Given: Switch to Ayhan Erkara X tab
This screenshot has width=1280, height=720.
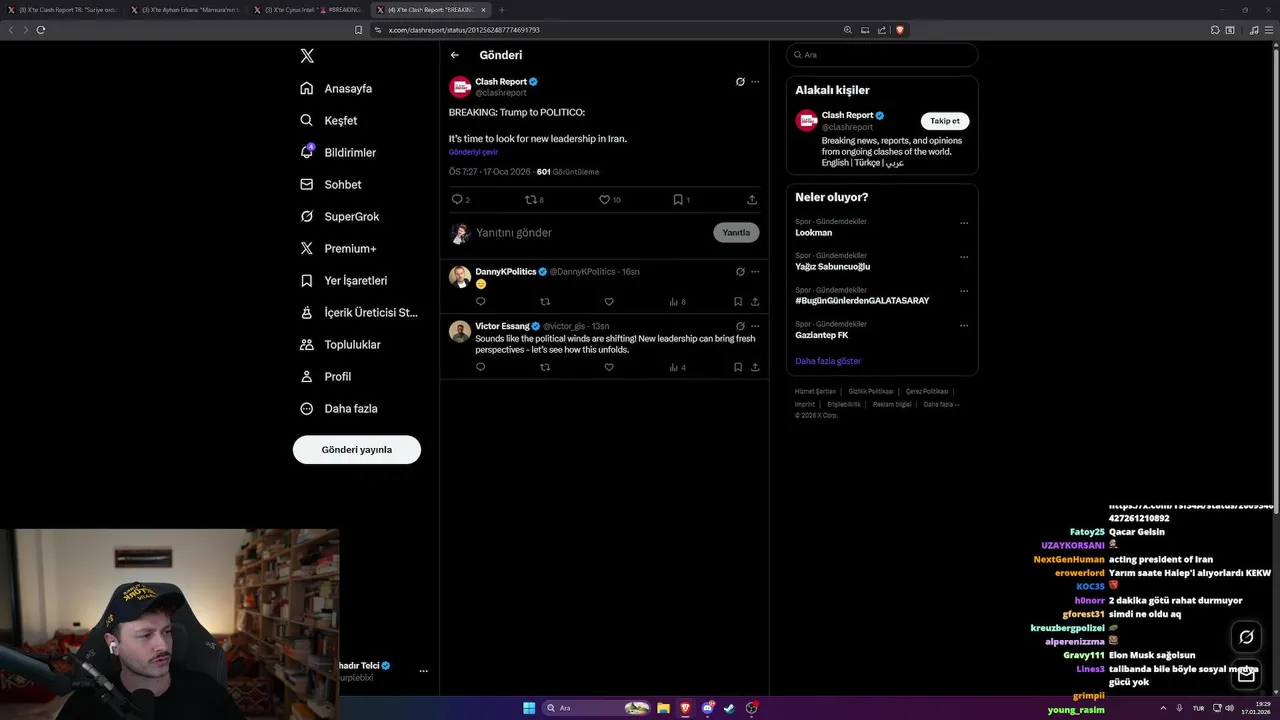Looking at the screenshot, I should pos(185,10).
